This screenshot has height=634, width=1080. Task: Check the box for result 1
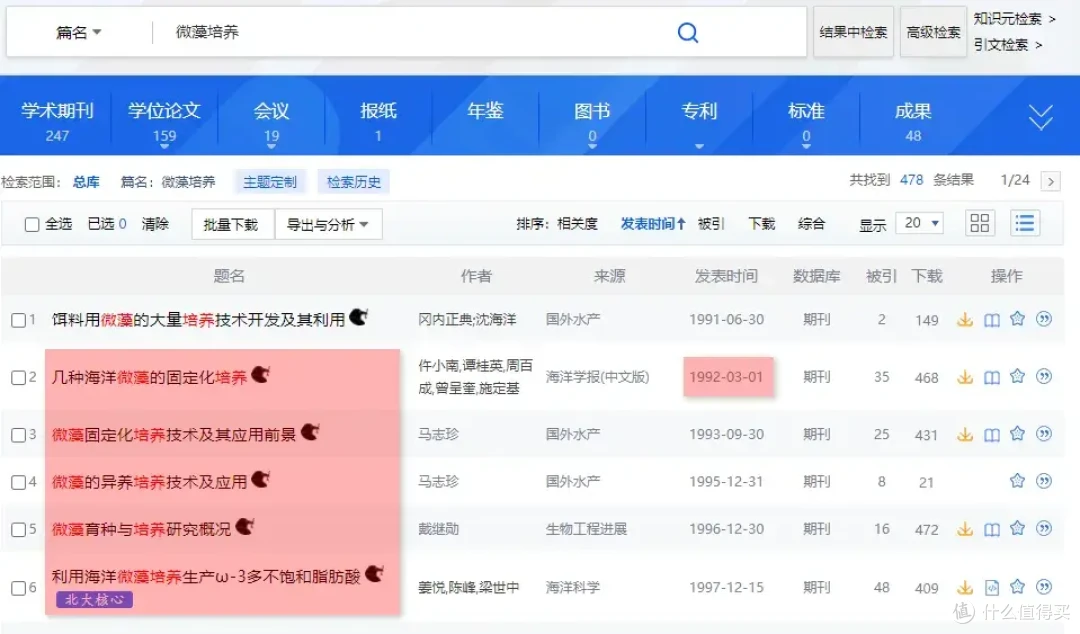(19, 320)
